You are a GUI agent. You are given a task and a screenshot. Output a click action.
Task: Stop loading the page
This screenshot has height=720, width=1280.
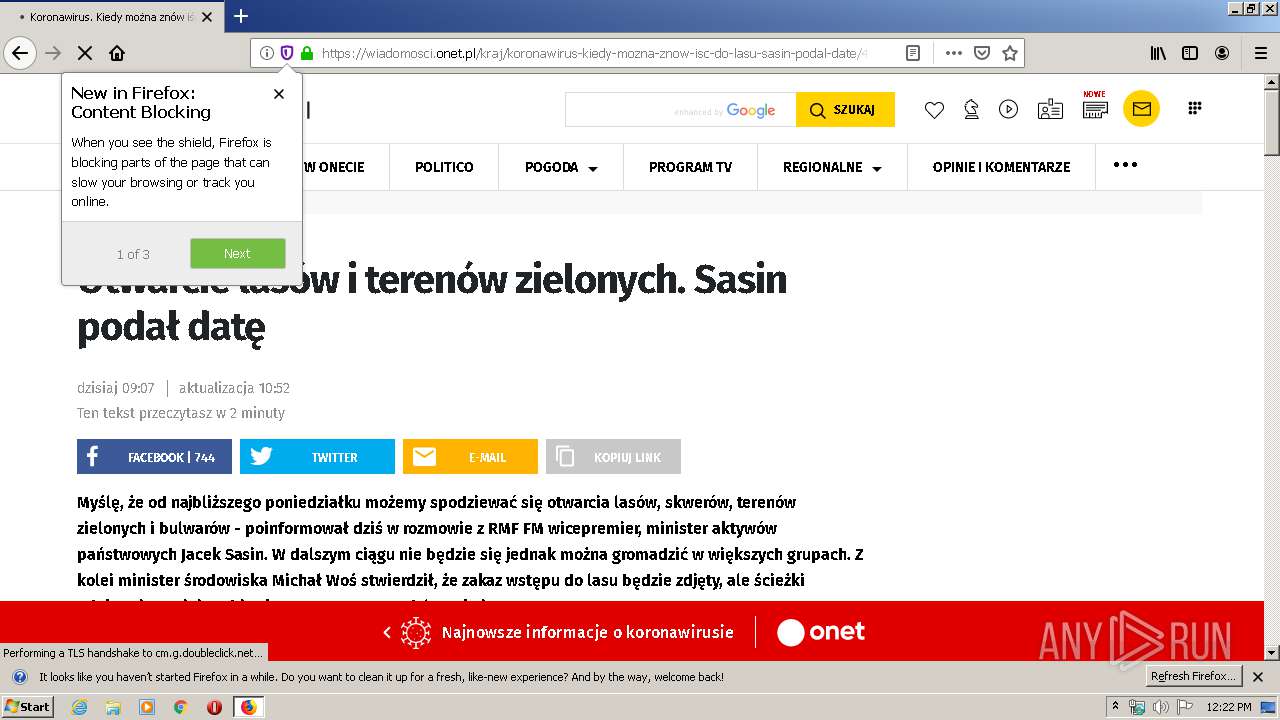(x=85, y=53)
